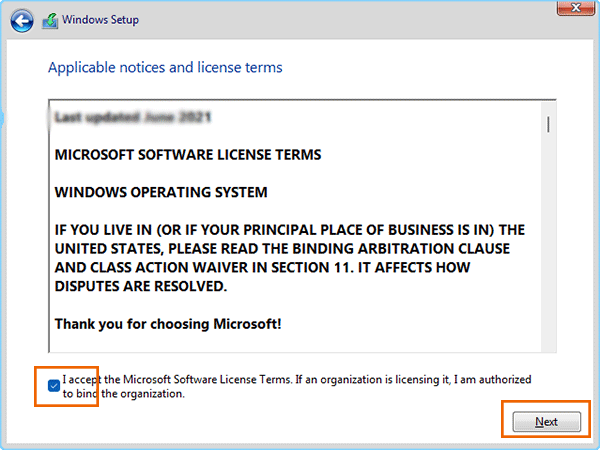The image size is (600, 450).
Task: Click the license text scrollbar thumb
Action: click(548, 125)
